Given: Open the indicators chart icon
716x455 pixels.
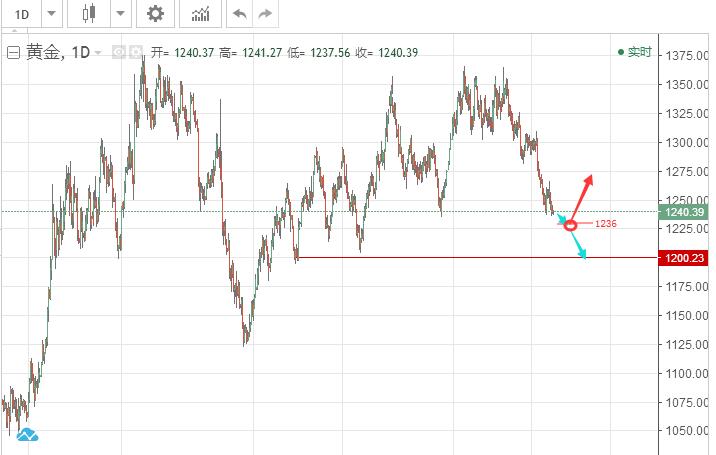Looking at the screenshot, I should click(200, 14).
